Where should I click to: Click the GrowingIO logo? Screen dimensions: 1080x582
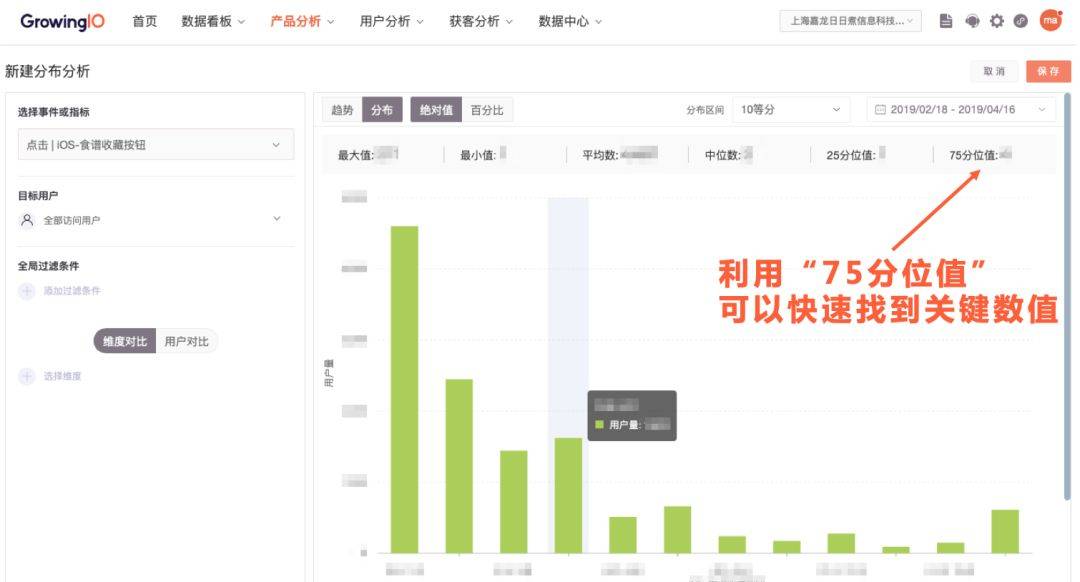[62, 21]
